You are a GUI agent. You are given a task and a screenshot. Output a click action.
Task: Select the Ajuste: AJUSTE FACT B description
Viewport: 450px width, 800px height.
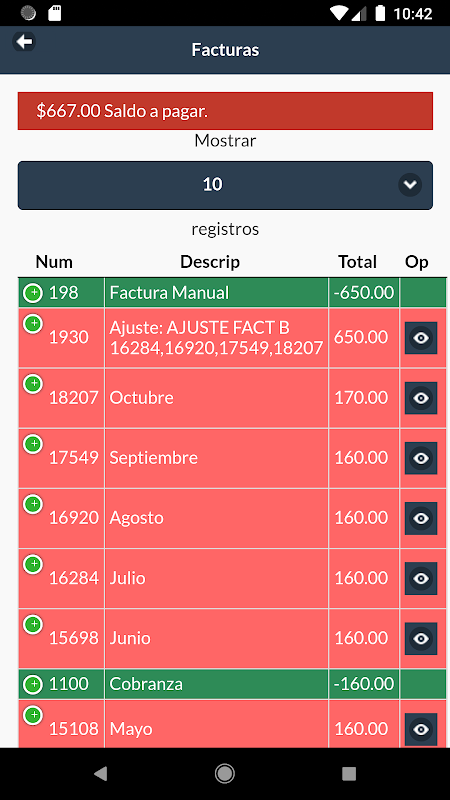[x=216, y=338]
